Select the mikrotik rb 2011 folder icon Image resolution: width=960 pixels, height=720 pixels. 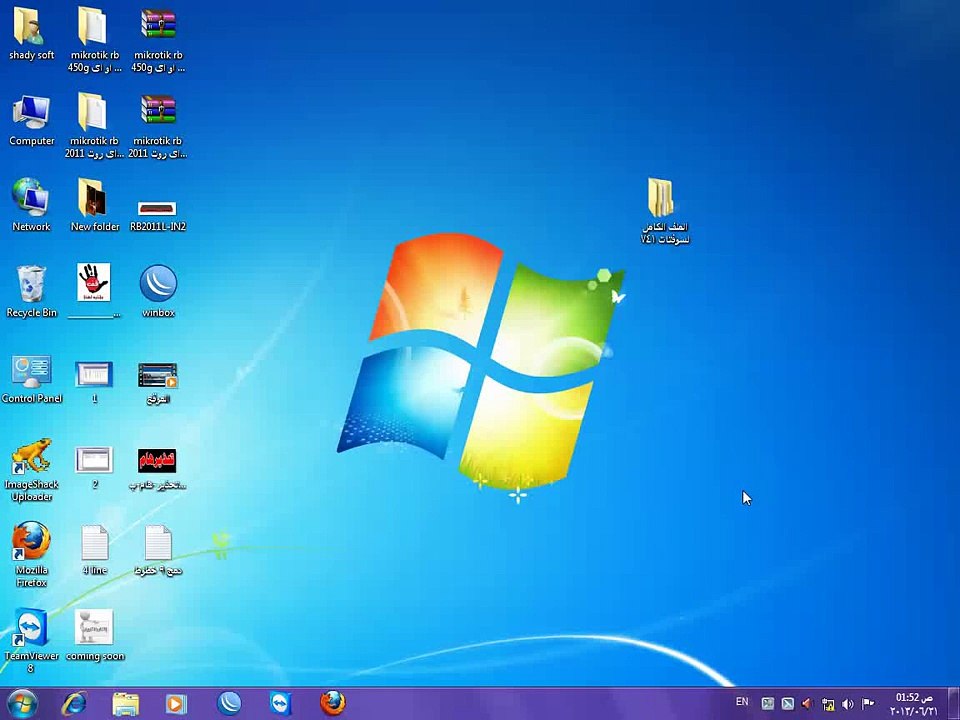[93, 111]
